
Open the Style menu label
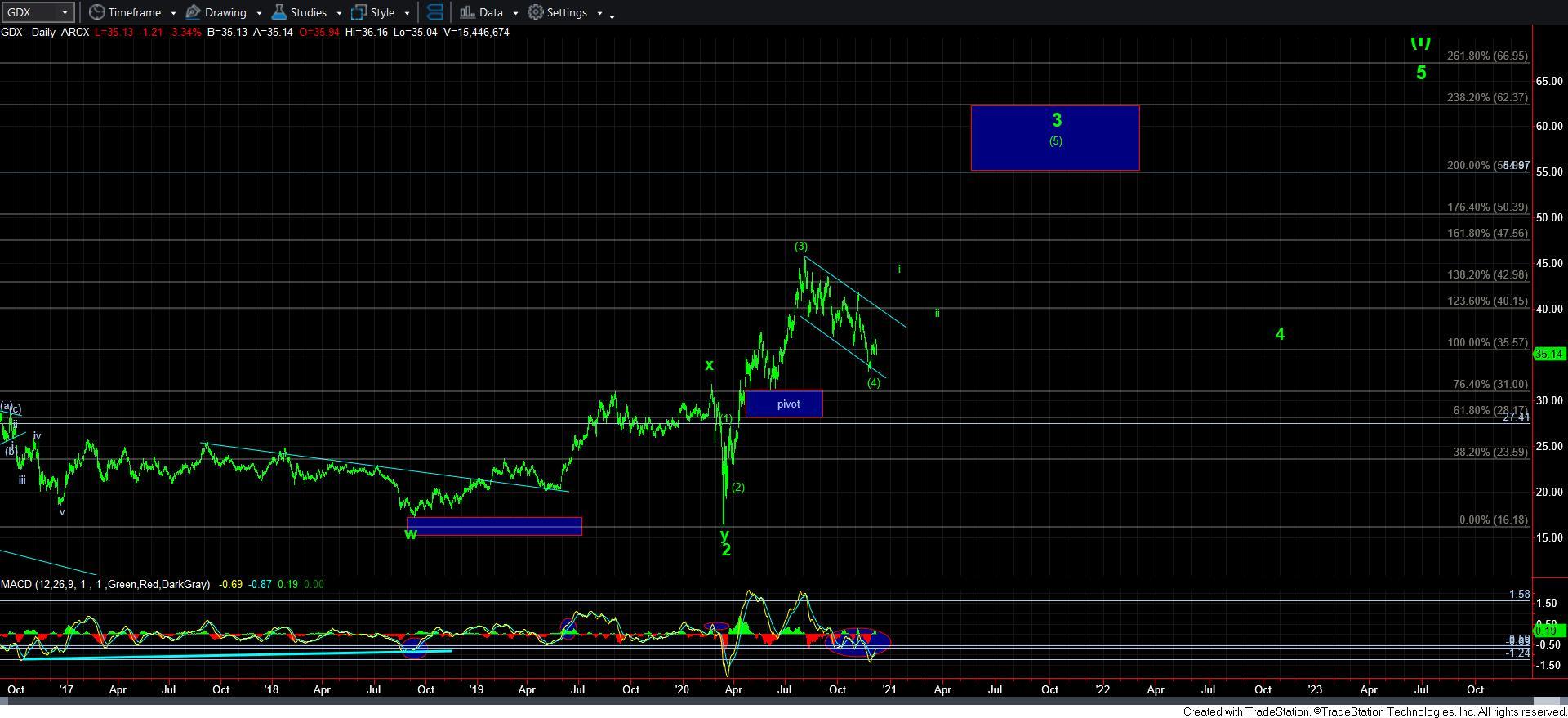coord(382,12)
